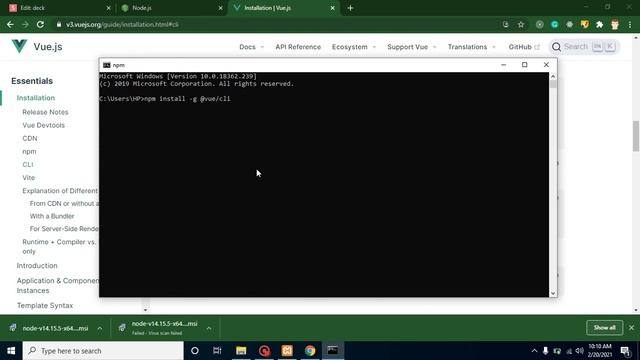The width and height of the screenshot is (640, 360).
Task: Close the downloads bar
Action: click(631, 328)
